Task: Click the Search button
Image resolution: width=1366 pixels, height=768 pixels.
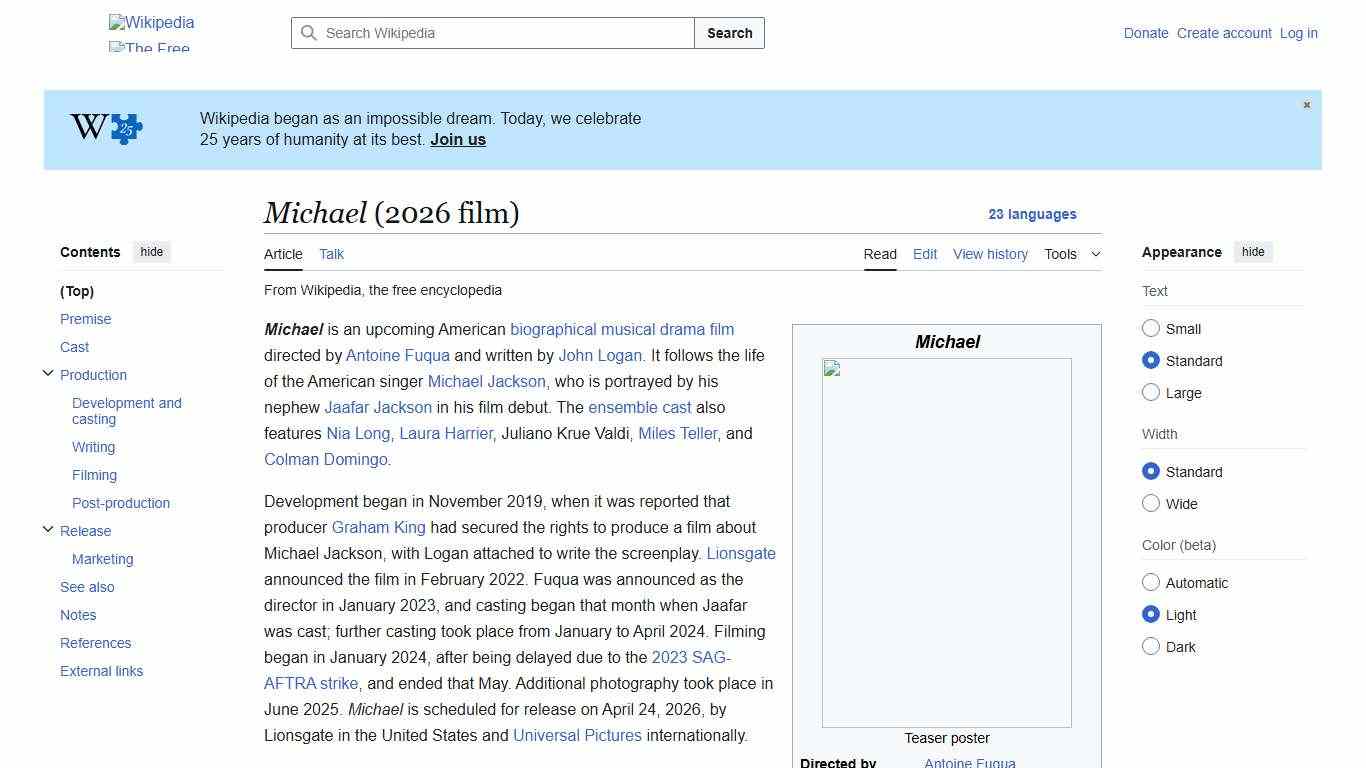Action: coord(728,33)
